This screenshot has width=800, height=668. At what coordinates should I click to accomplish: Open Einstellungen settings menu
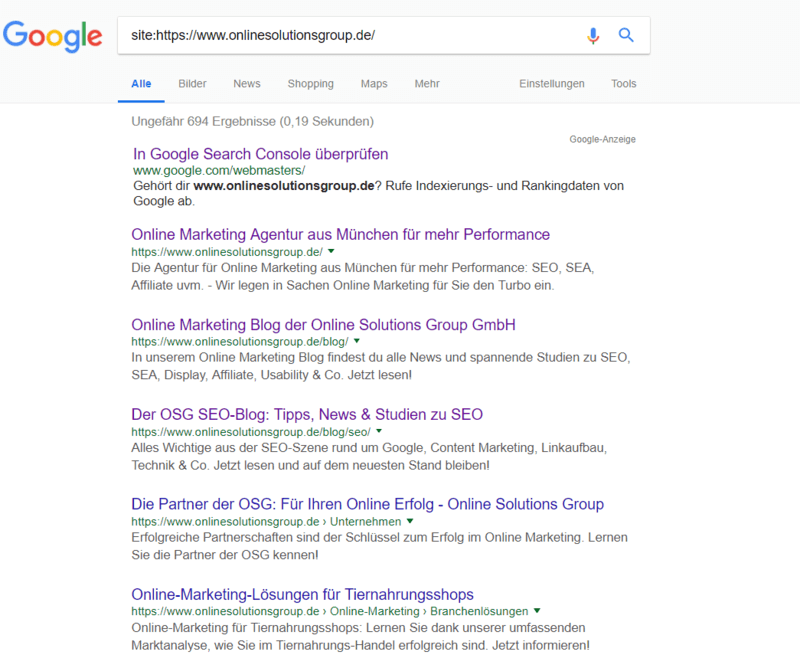click(x=552, y=84)
